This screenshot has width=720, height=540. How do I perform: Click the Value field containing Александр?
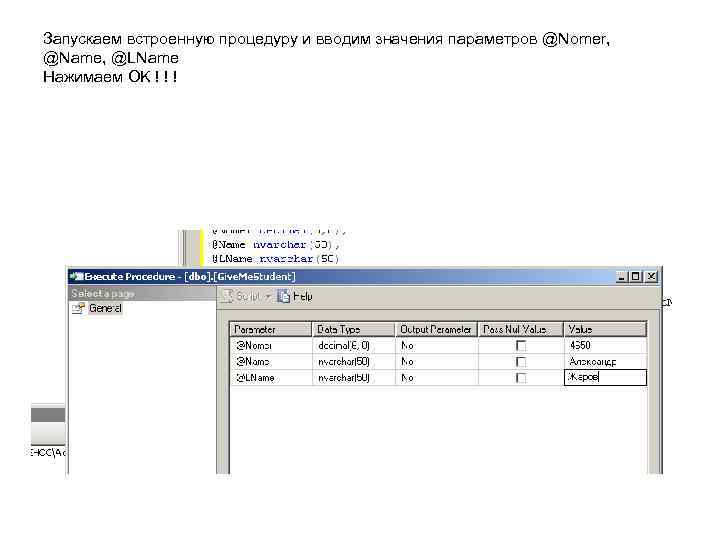605,361
